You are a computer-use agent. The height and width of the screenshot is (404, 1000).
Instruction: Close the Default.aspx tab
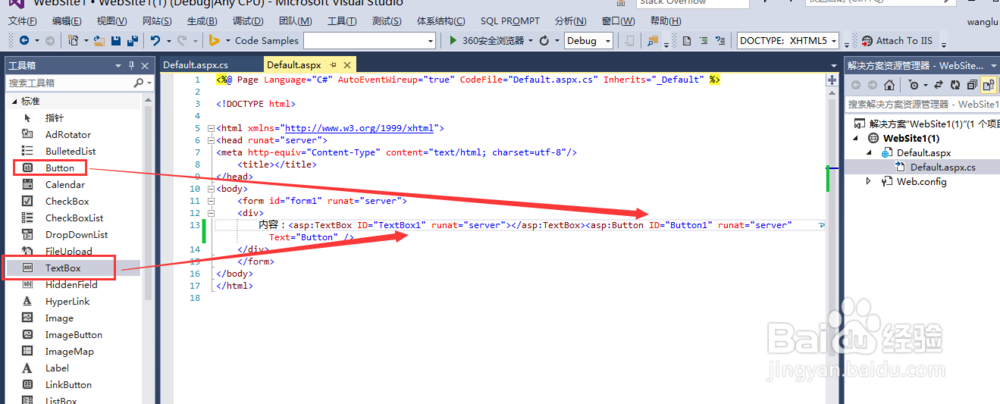click(349, 65)
